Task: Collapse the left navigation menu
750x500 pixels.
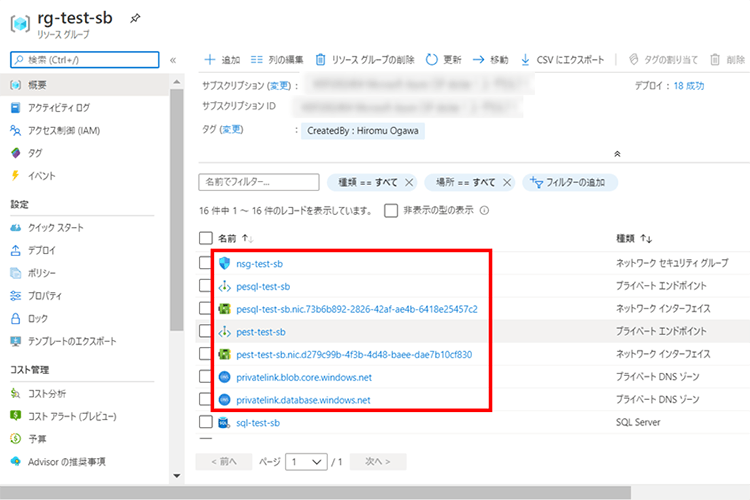Action: point(173,60)
